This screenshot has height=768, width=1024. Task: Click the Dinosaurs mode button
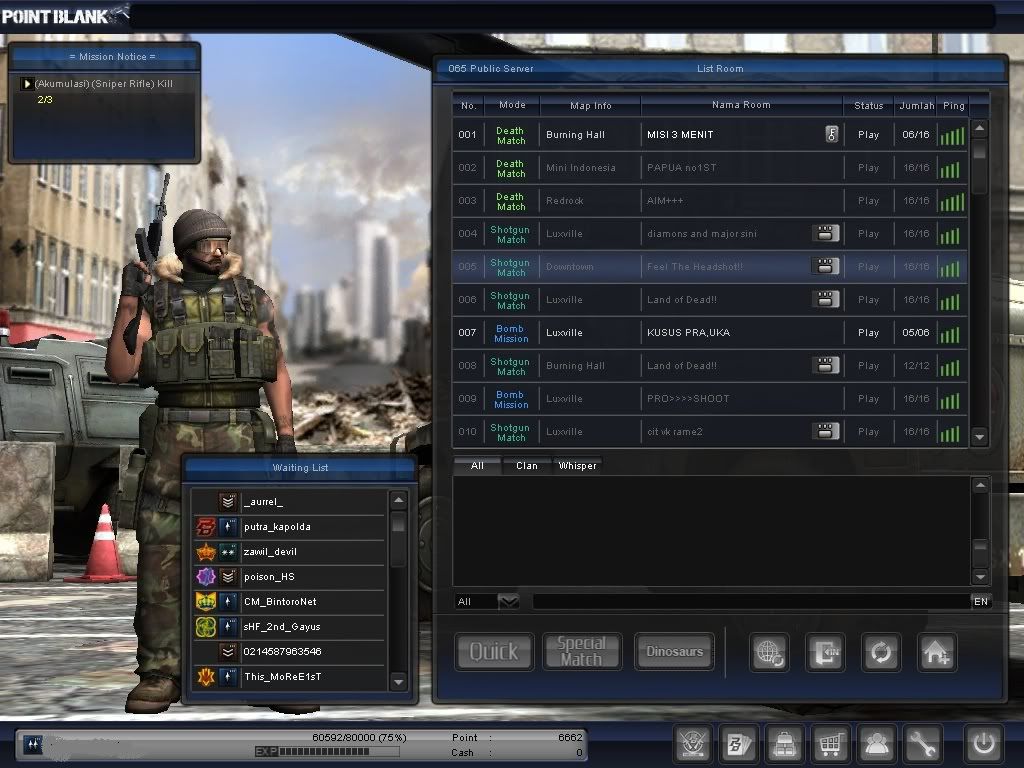point(675,651)
